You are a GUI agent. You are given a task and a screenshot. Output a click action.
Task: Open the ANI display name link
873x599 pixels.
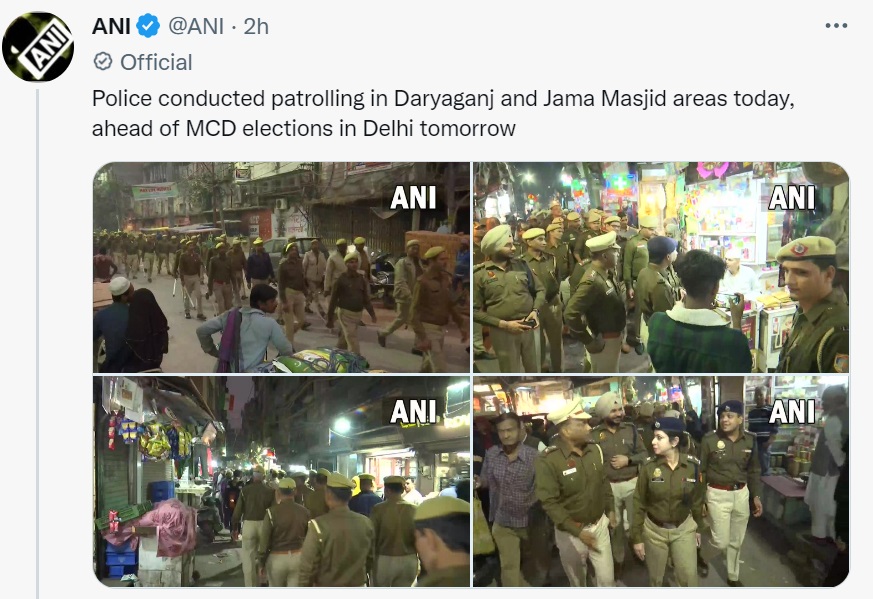[x=111, y=26]
